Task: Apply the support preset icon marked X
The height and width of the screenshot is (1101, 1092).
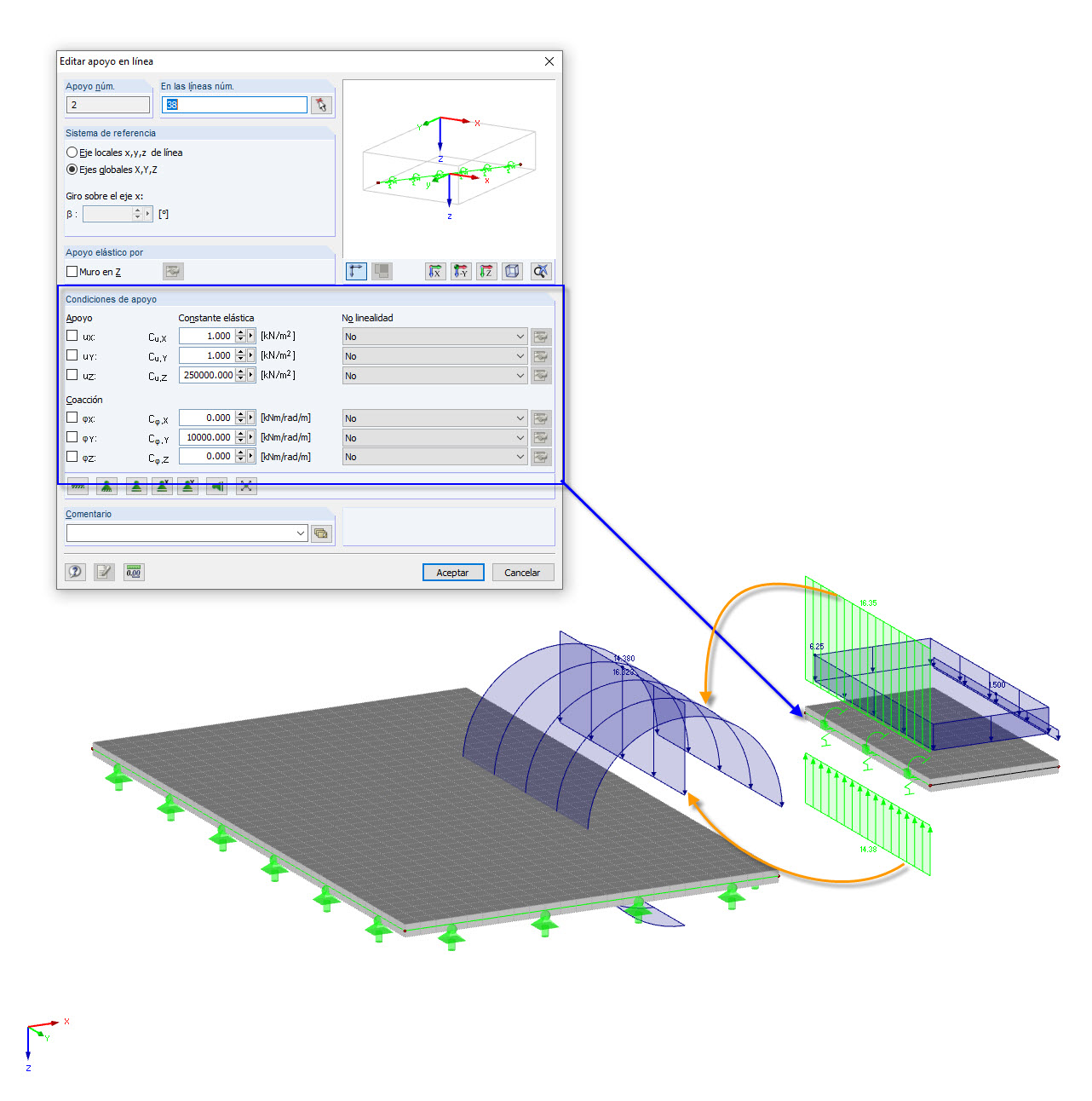Action: coord(162,486)
